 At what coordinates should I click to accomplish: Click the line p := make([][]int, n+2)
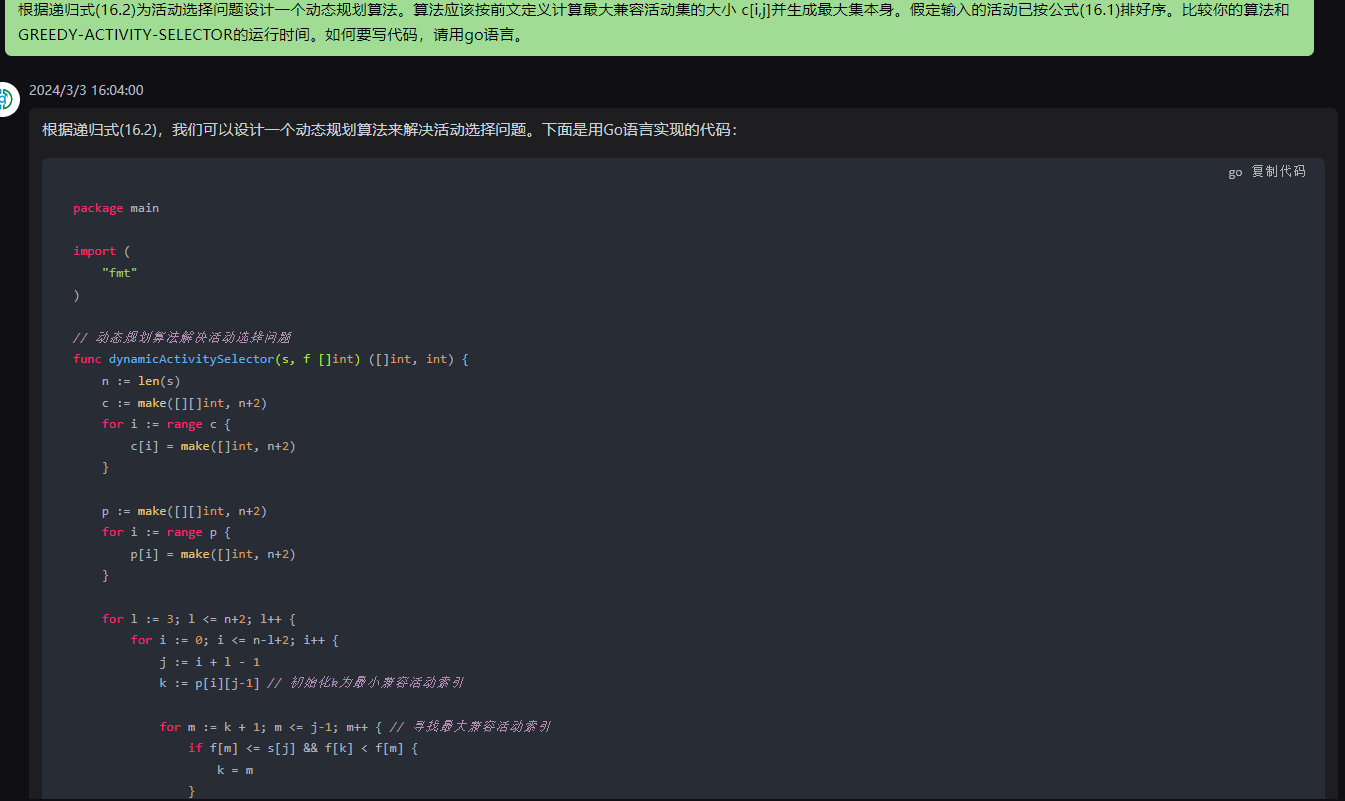point(184,511)
